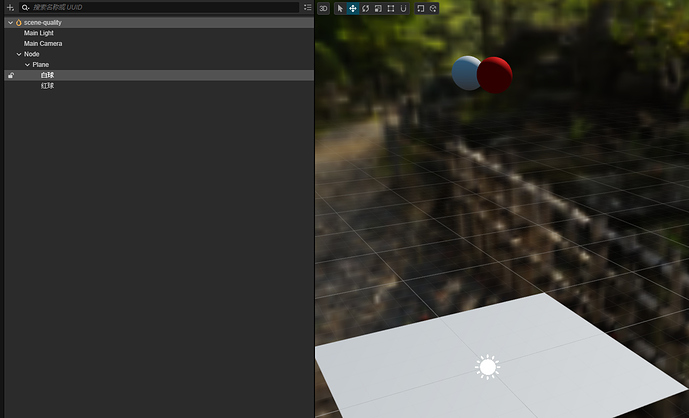689x418 pixels.
Task: Select the Plane node
Action: click(40, 65)
